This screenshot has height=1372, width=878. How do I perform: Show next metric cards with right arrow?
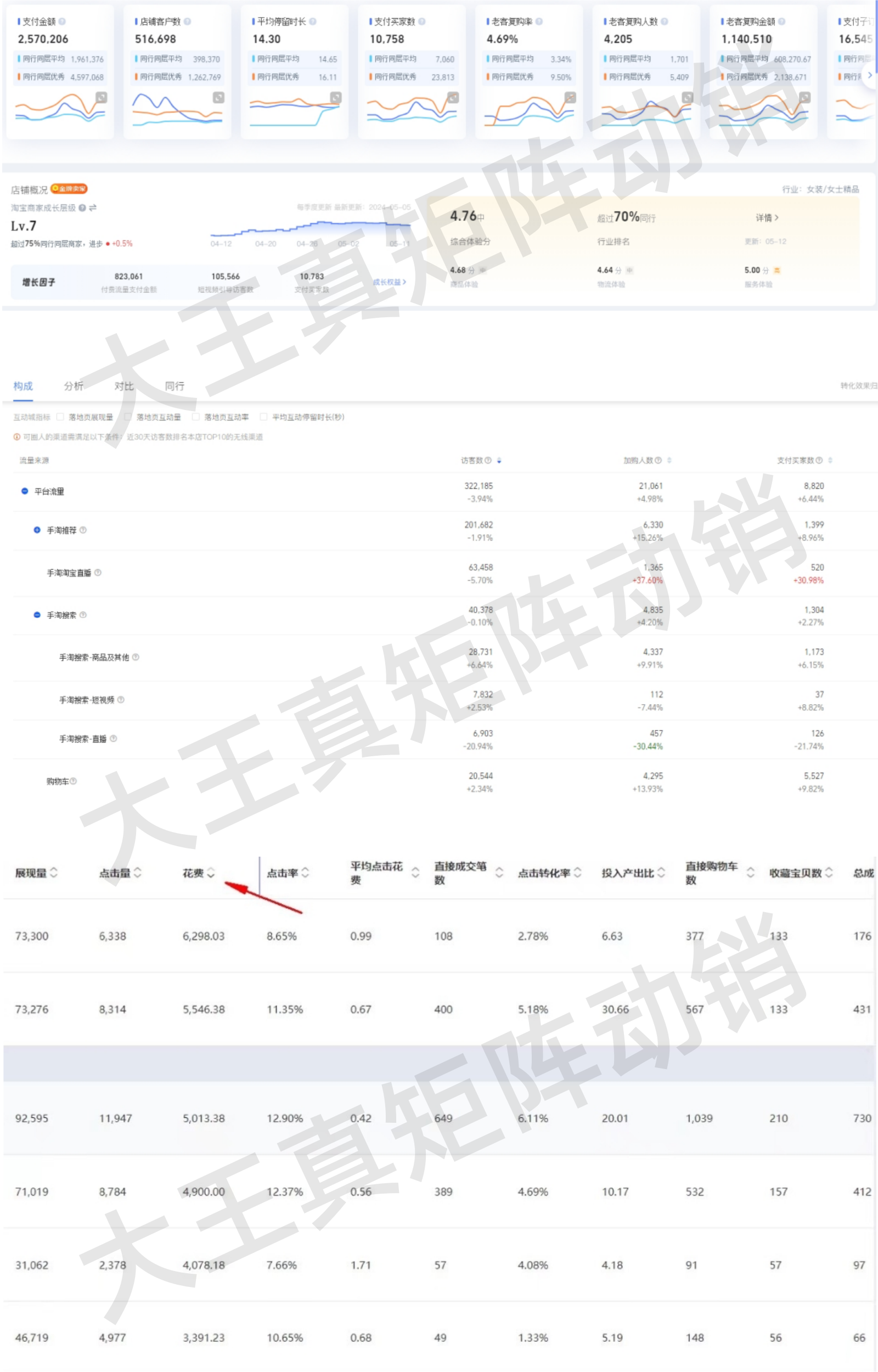[x=869, y=75]
